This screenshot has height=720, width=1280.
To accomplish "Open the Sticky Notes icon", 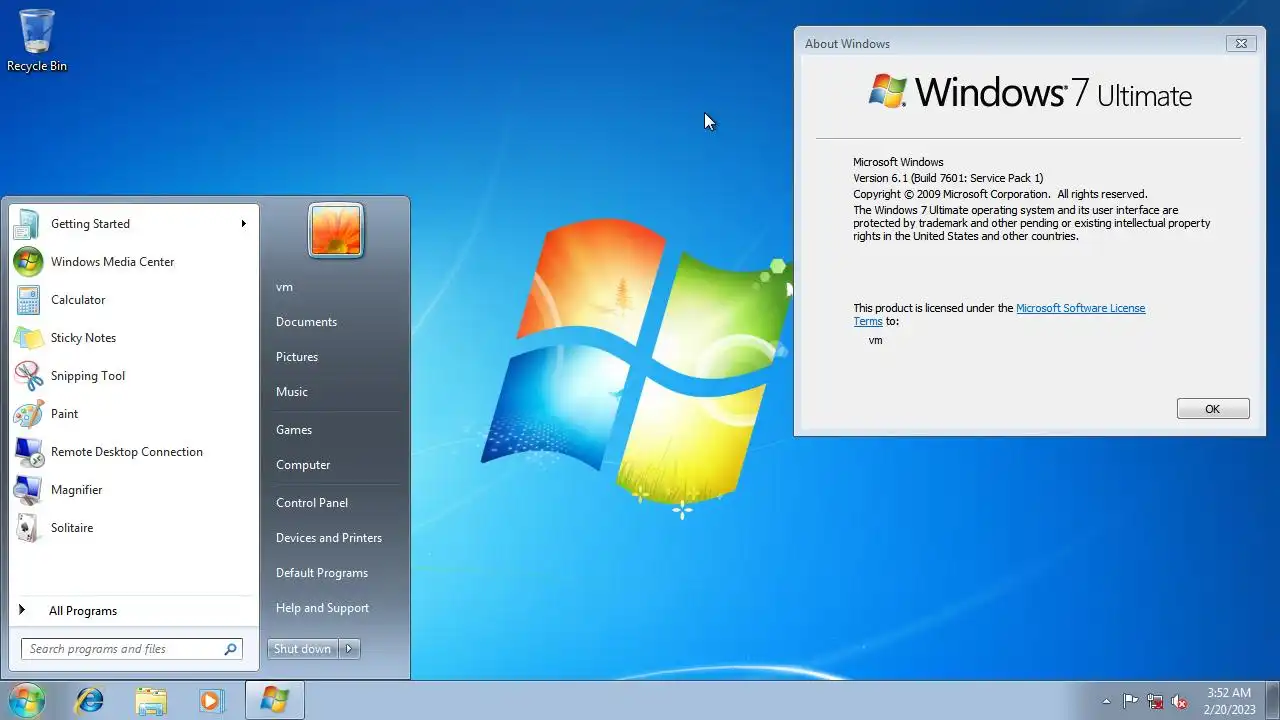I will [x=27, y=338].
